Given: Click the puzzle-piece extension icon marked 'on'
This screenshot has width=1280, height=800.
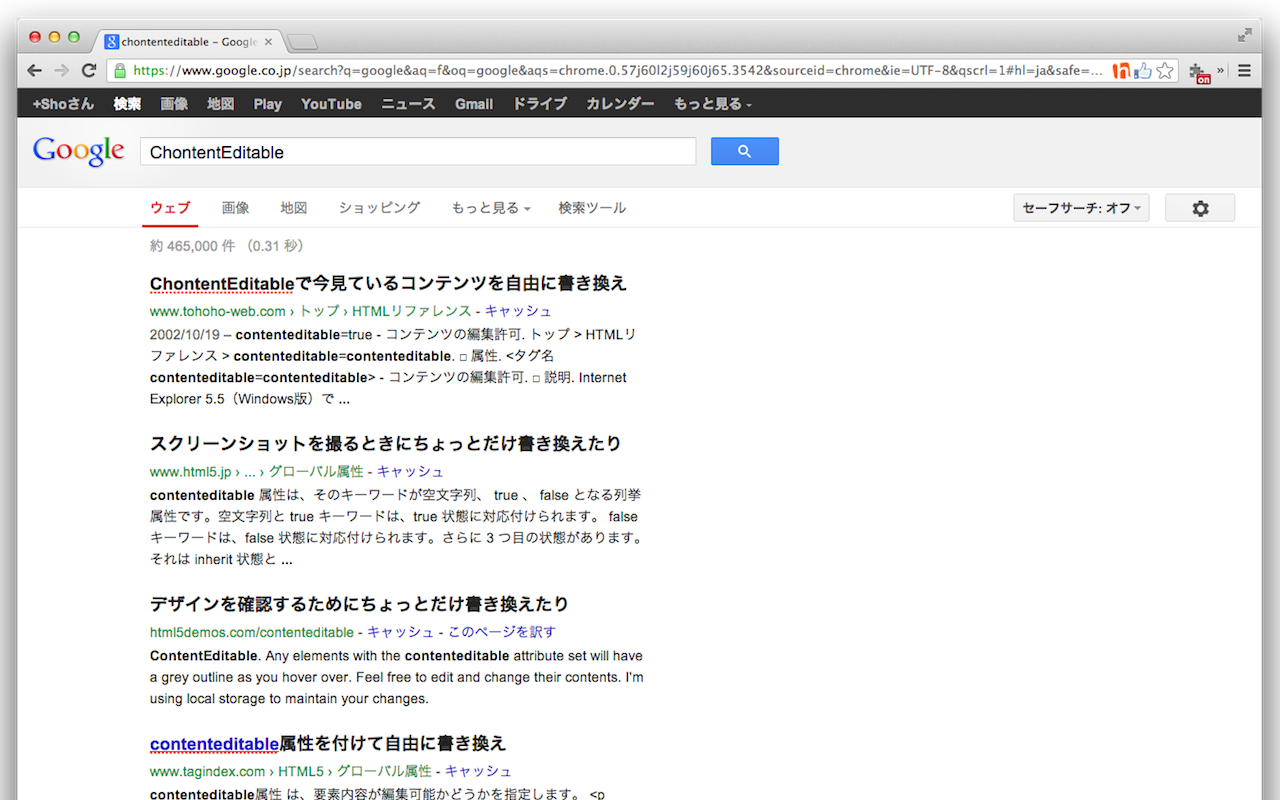Looking at the screenshot, I should 1199,72.
